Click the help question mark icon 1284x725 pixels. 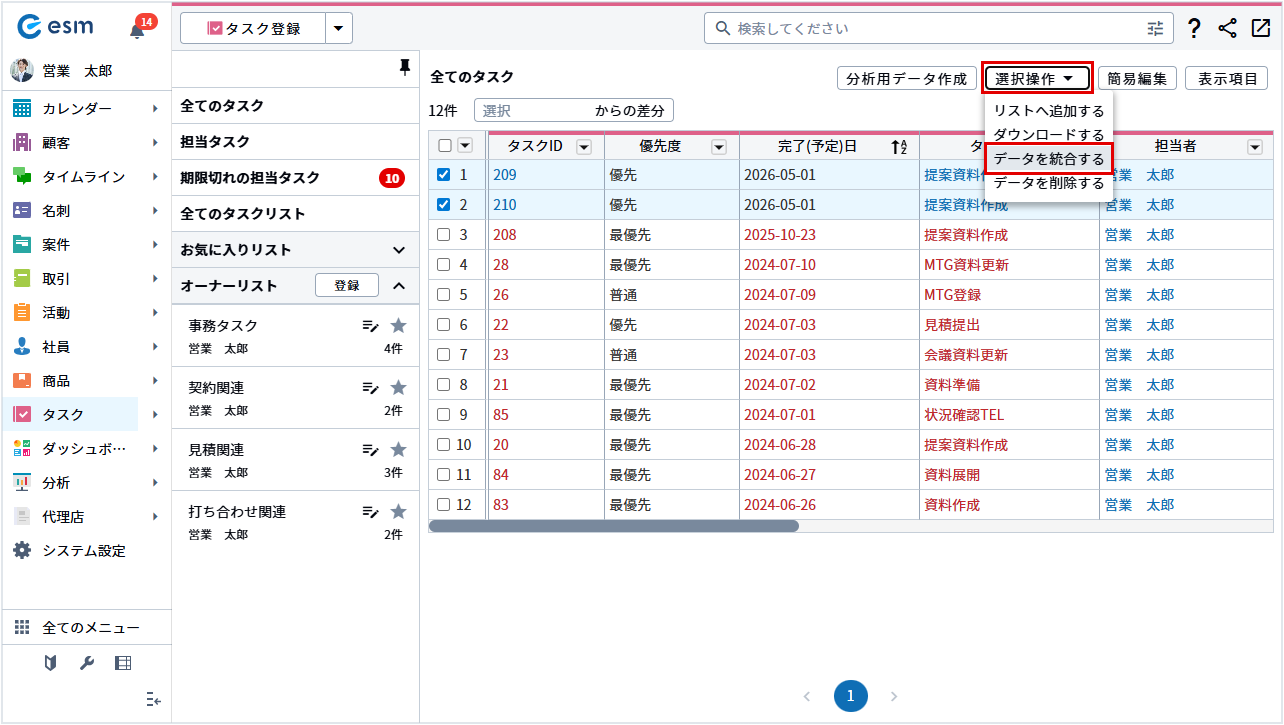coord(1194,29)
